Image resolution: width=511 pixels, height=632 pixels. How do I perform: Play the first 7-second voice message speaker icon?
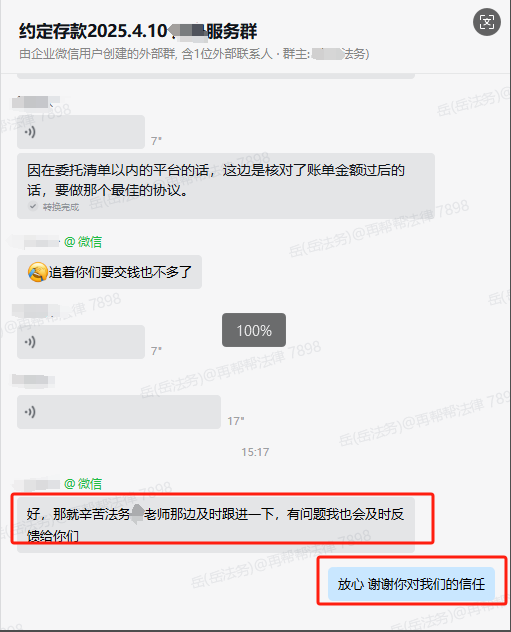coord(30,132)
